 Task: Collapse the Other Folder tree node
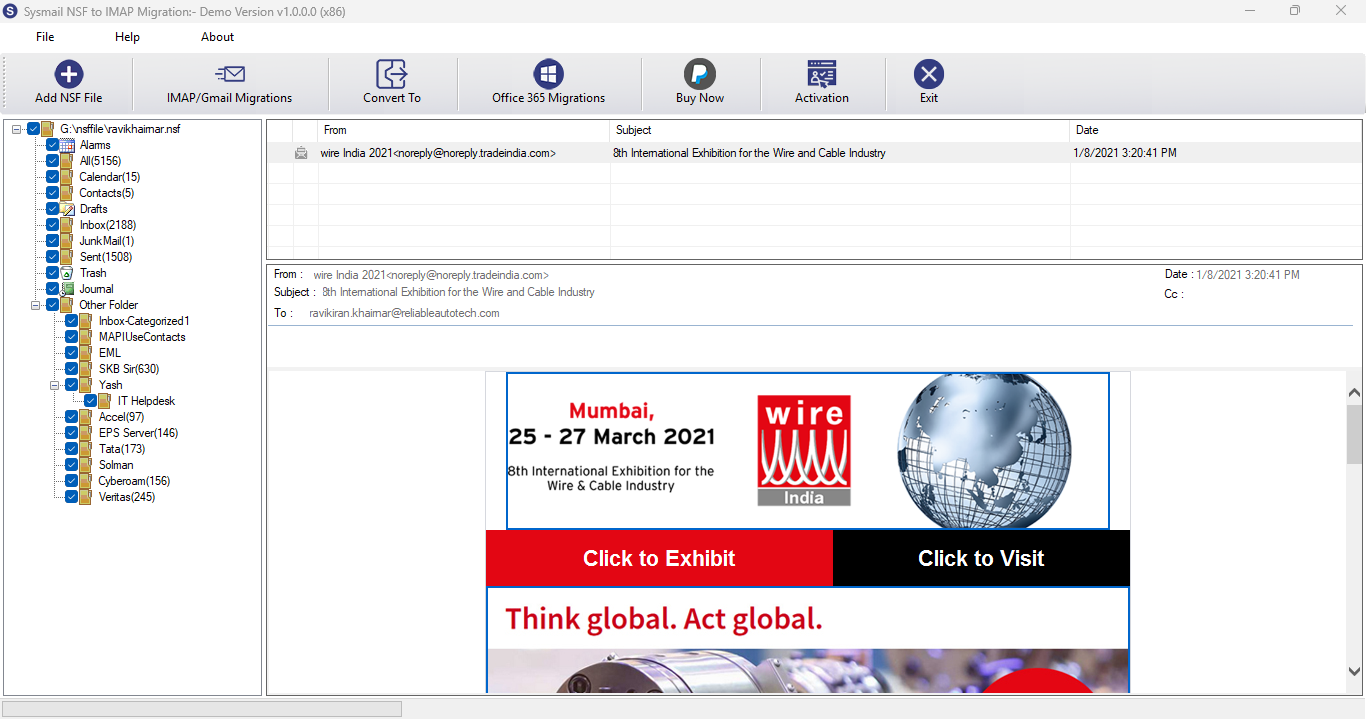(x=36, y=305)
